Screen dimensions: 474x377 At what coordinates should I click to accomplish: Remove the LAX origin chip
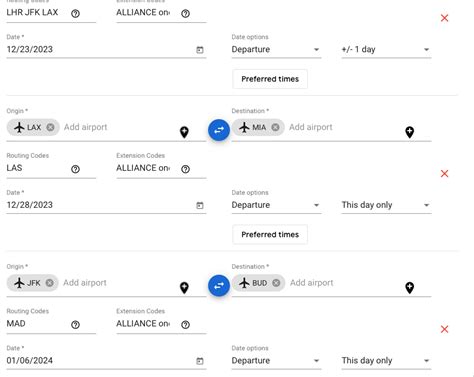(50, 127)
